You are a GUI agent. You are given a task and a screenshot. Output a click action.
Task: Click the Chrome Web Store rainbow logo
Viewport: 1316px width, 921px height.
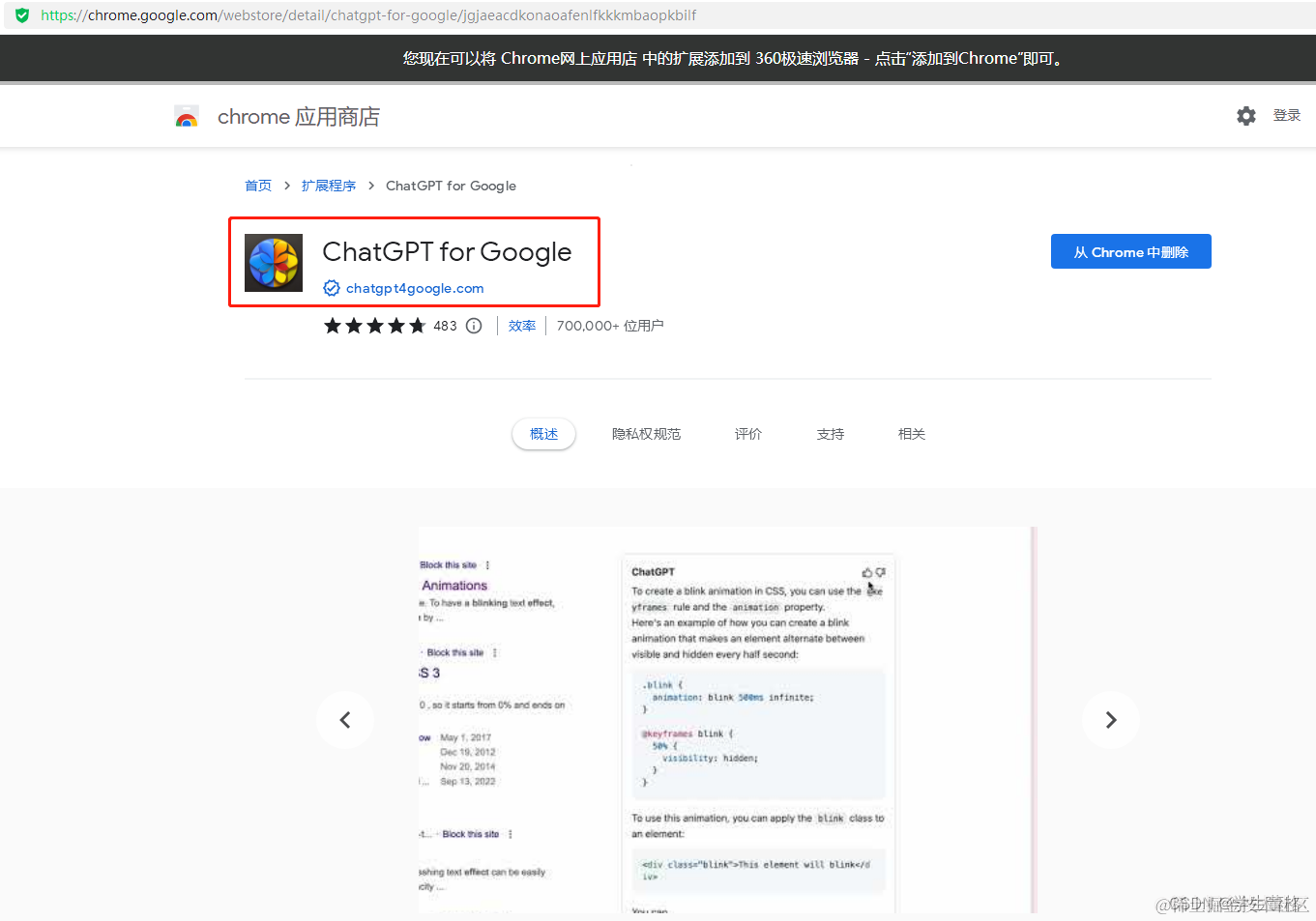187,117
